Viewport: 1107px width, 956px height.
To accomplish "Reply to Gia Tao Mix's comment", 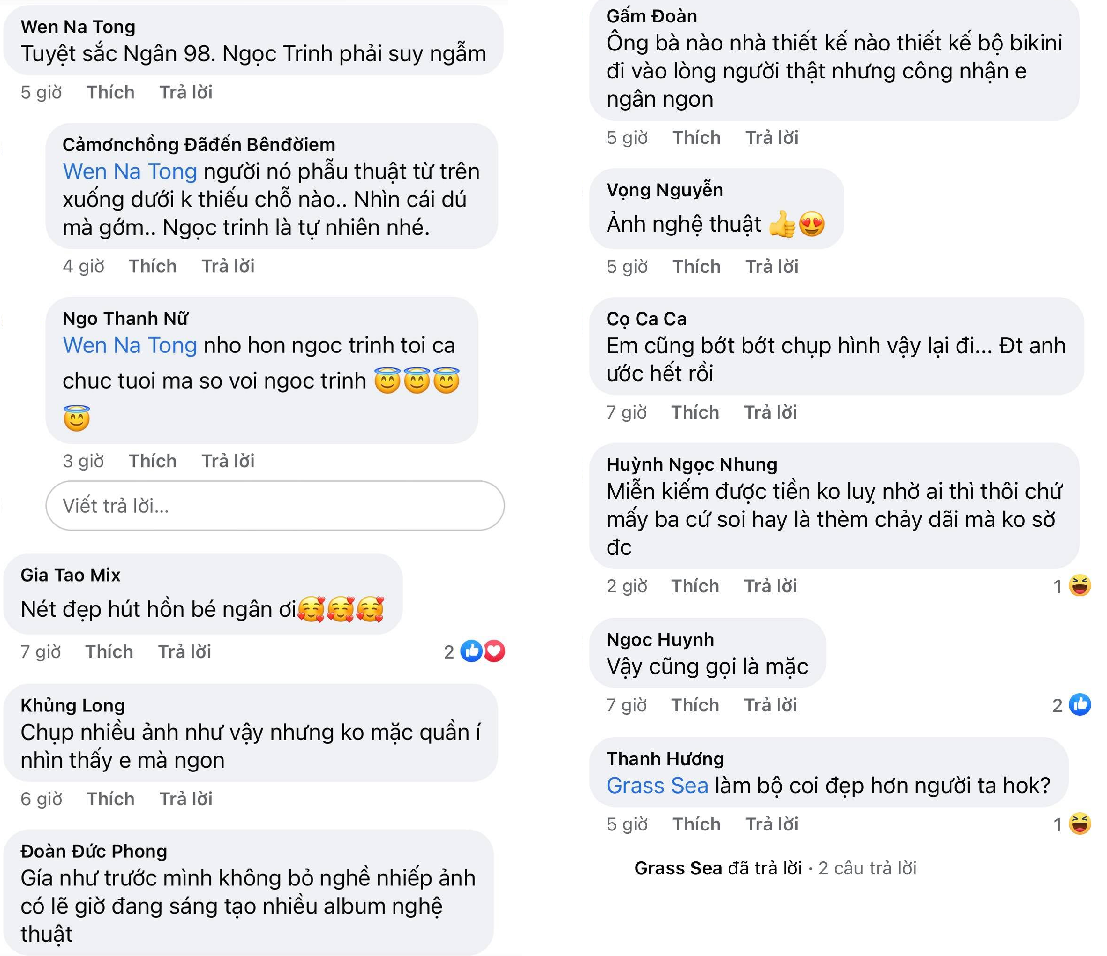I will pos(184,652).
